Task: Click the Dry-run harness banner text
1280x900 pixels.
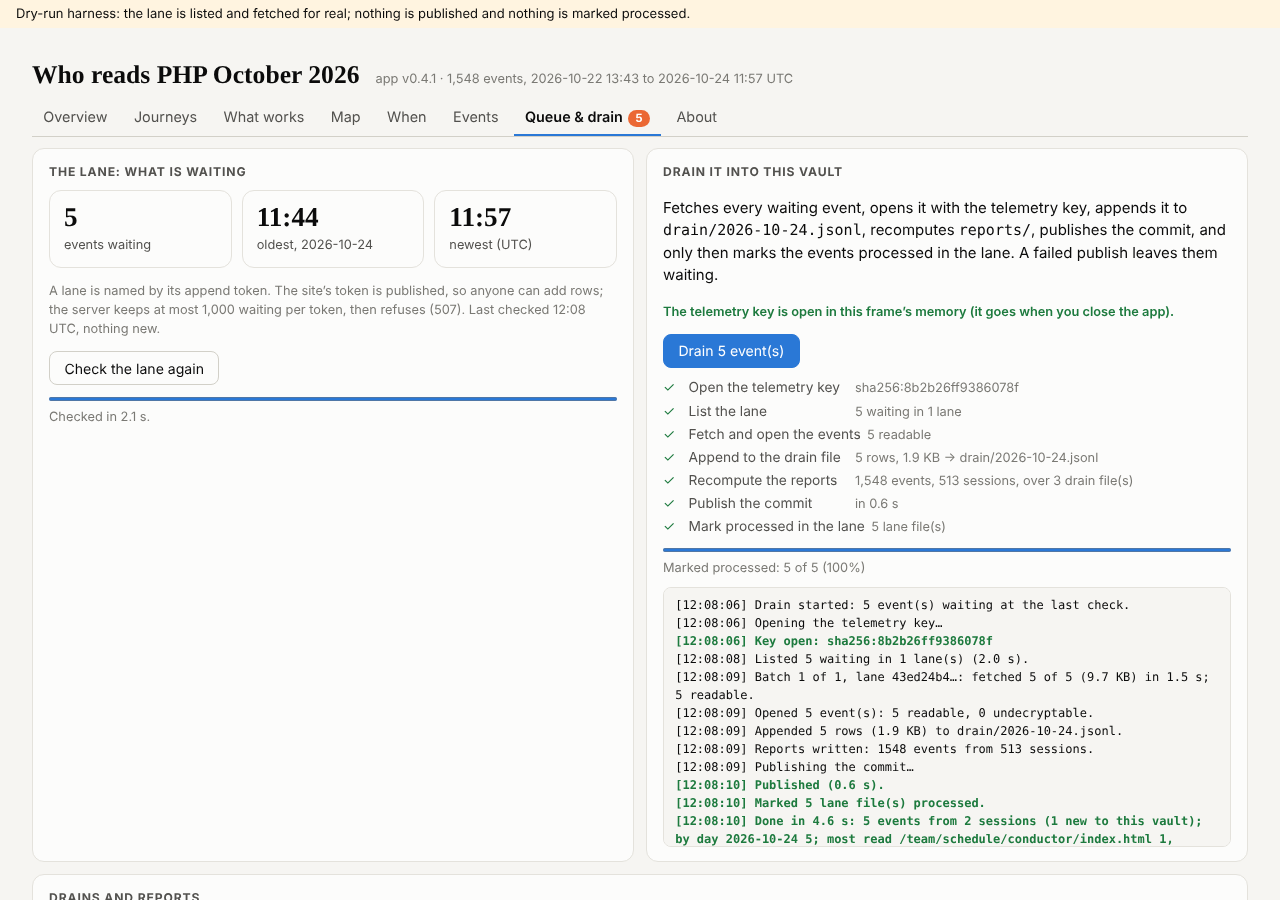Action: (x=353, y=14)
